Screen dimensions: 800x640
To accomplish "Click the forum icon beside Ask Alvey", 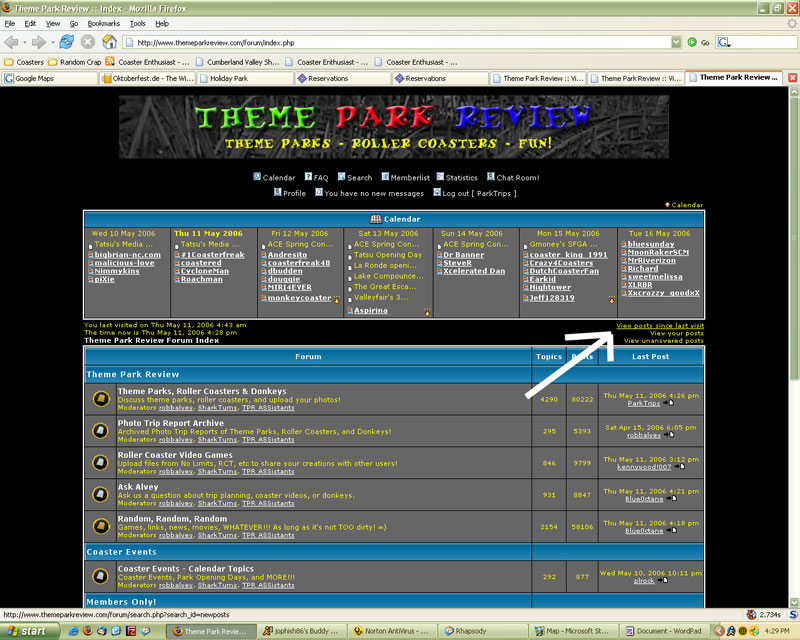I will click(101, 494).
